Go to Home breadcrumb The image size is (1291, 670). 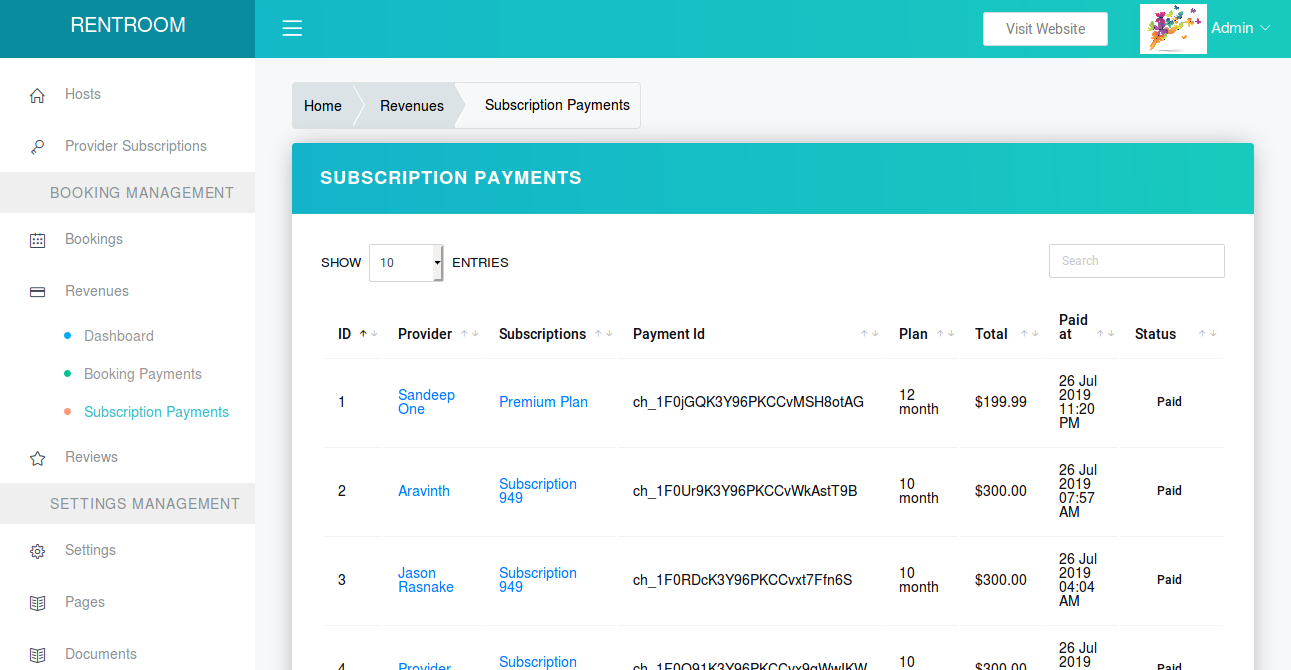tap(323, 106)
